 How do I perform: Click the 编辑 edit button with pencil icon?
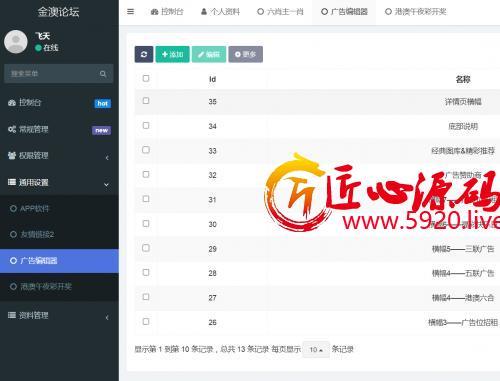[x=209, y=54]
